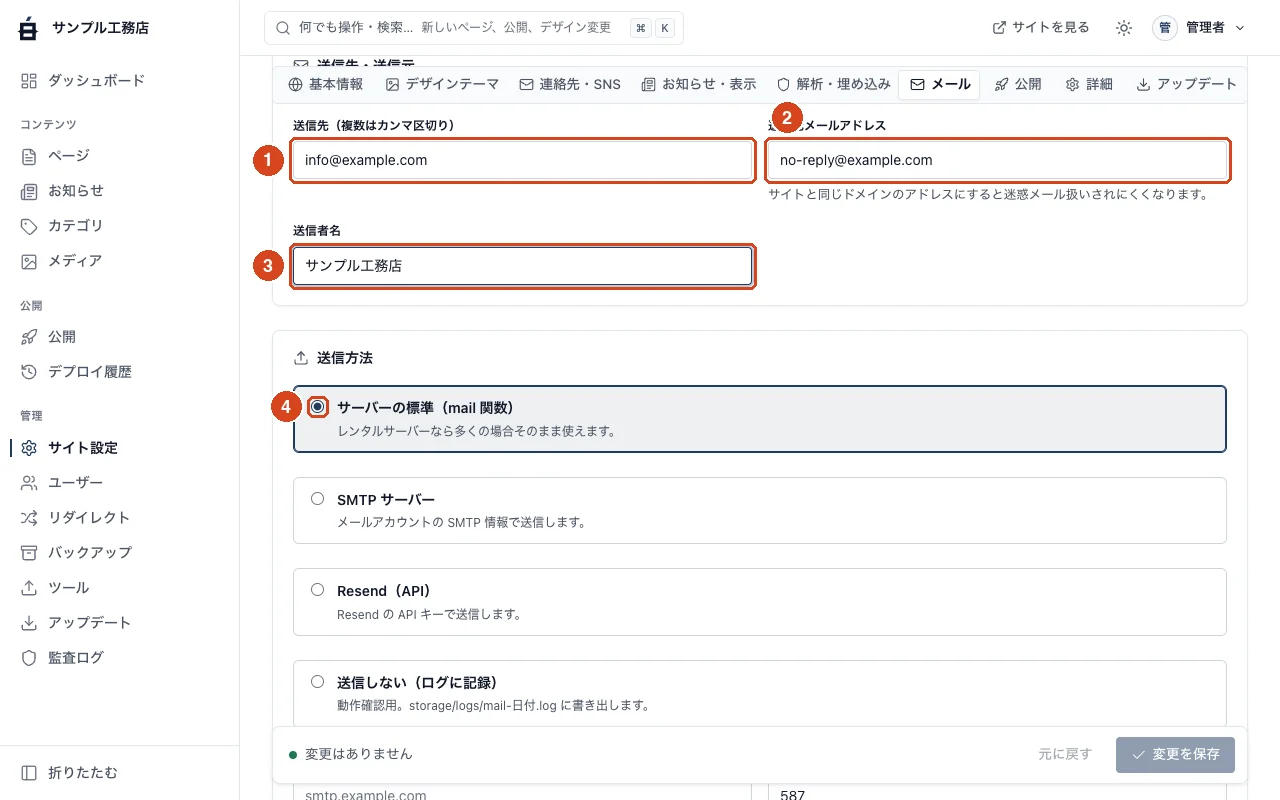Select サイト設定 in sidebar
Image resolution: width=1280 pixels, height=800 pixels.
[120, 448]
